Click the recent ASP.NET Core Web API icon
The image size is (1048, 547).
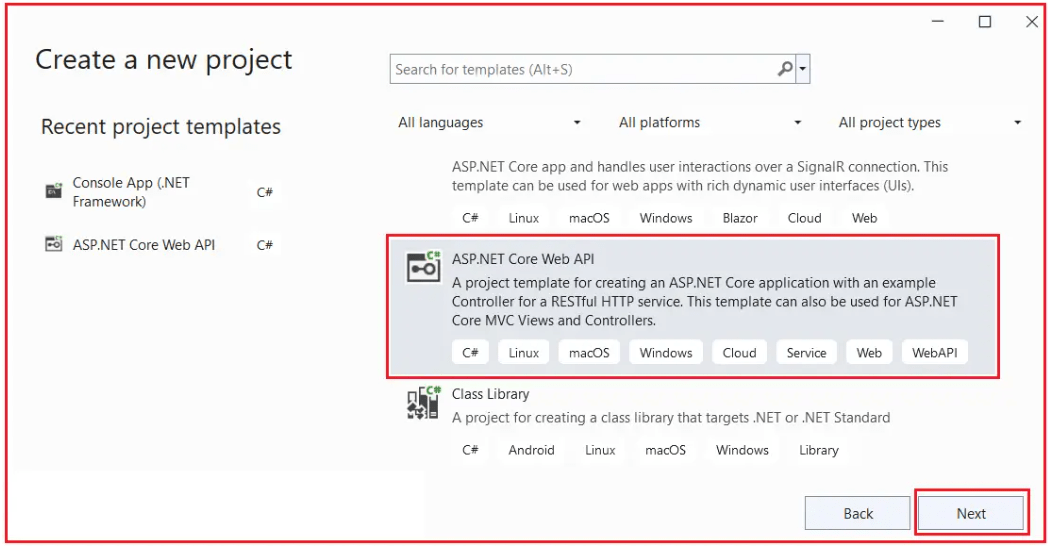[x=54, y=244]
